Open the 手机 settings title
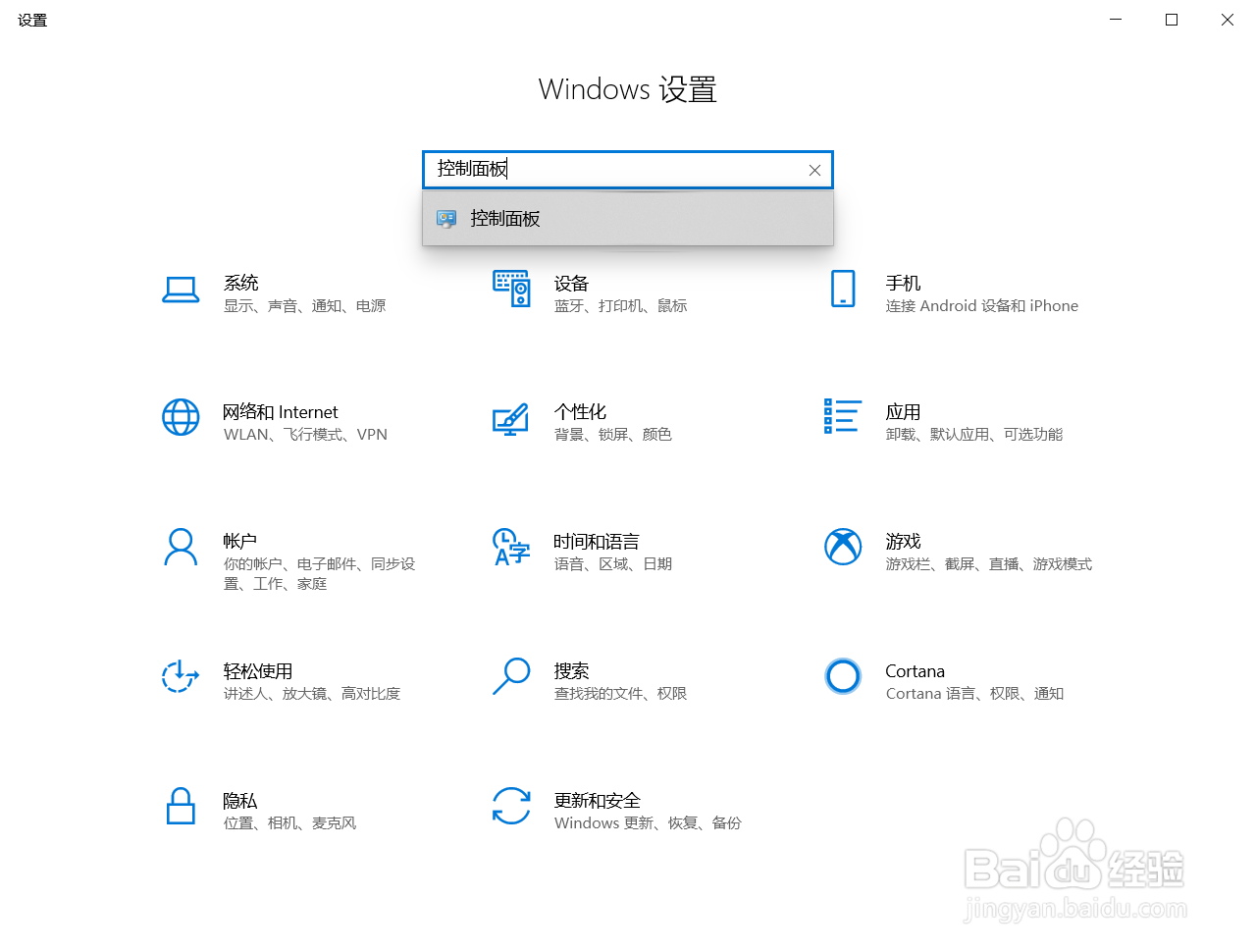Viewport: 1256px width, 952px height. (903, 283)
